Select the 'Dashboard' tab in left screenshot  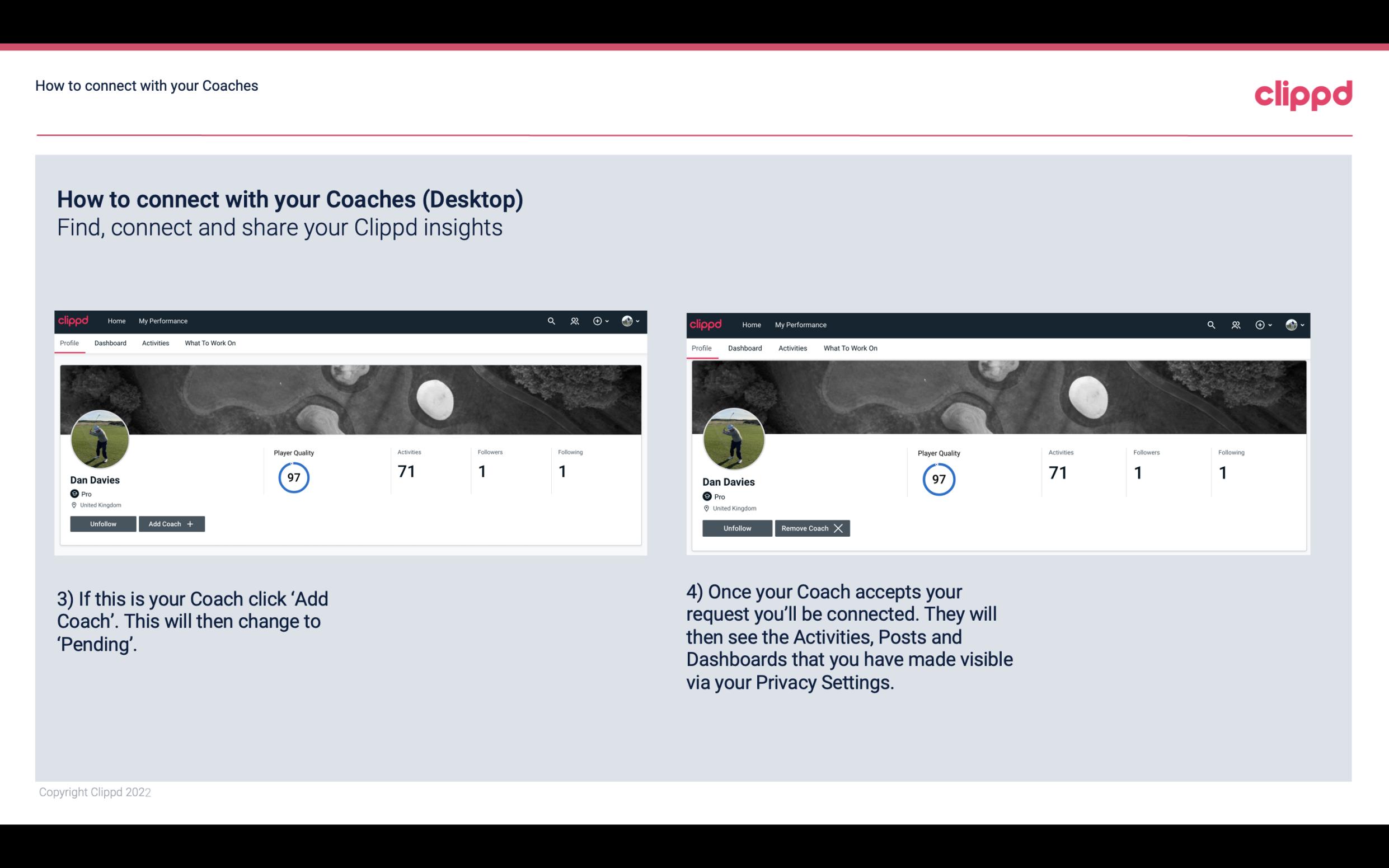[110, 343]
